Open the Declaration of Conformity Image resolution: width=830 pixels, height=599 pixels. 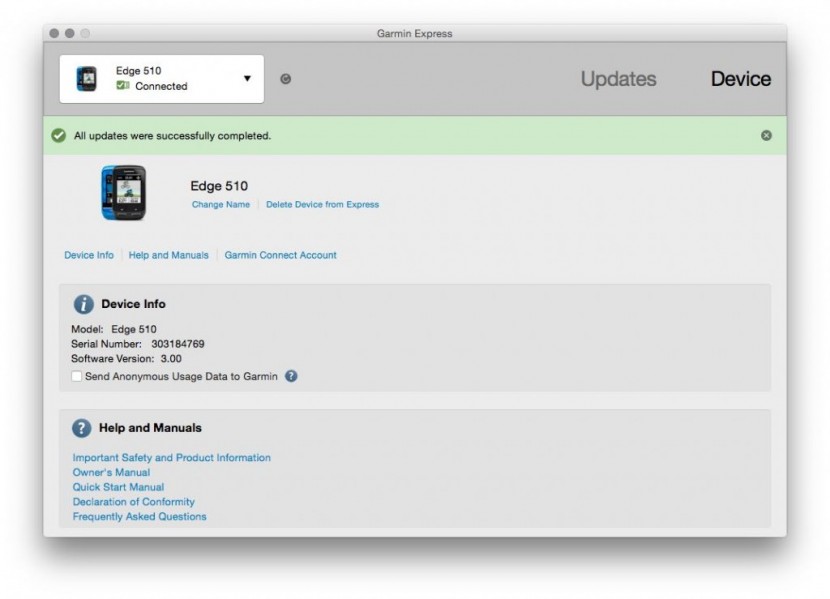click(x=133, y=501)
